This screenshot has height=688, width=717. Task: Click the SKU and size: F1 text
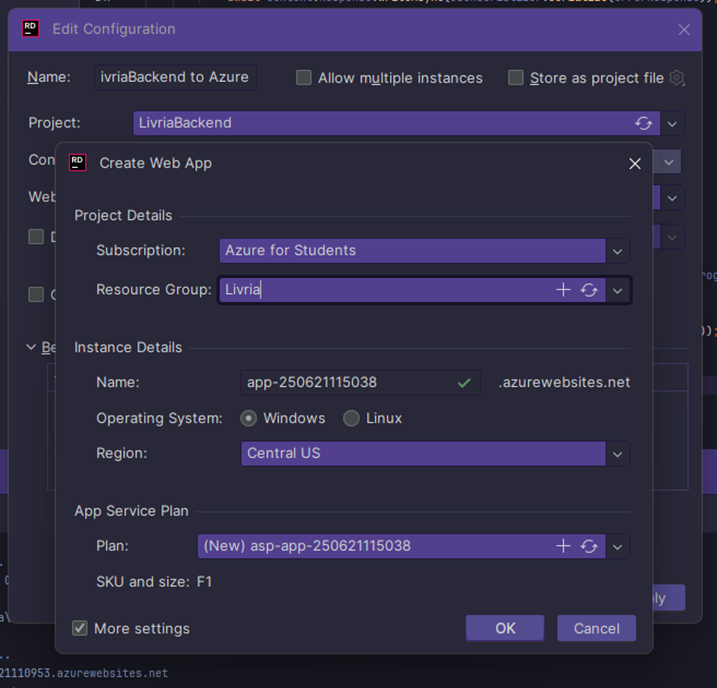[154, 582]
